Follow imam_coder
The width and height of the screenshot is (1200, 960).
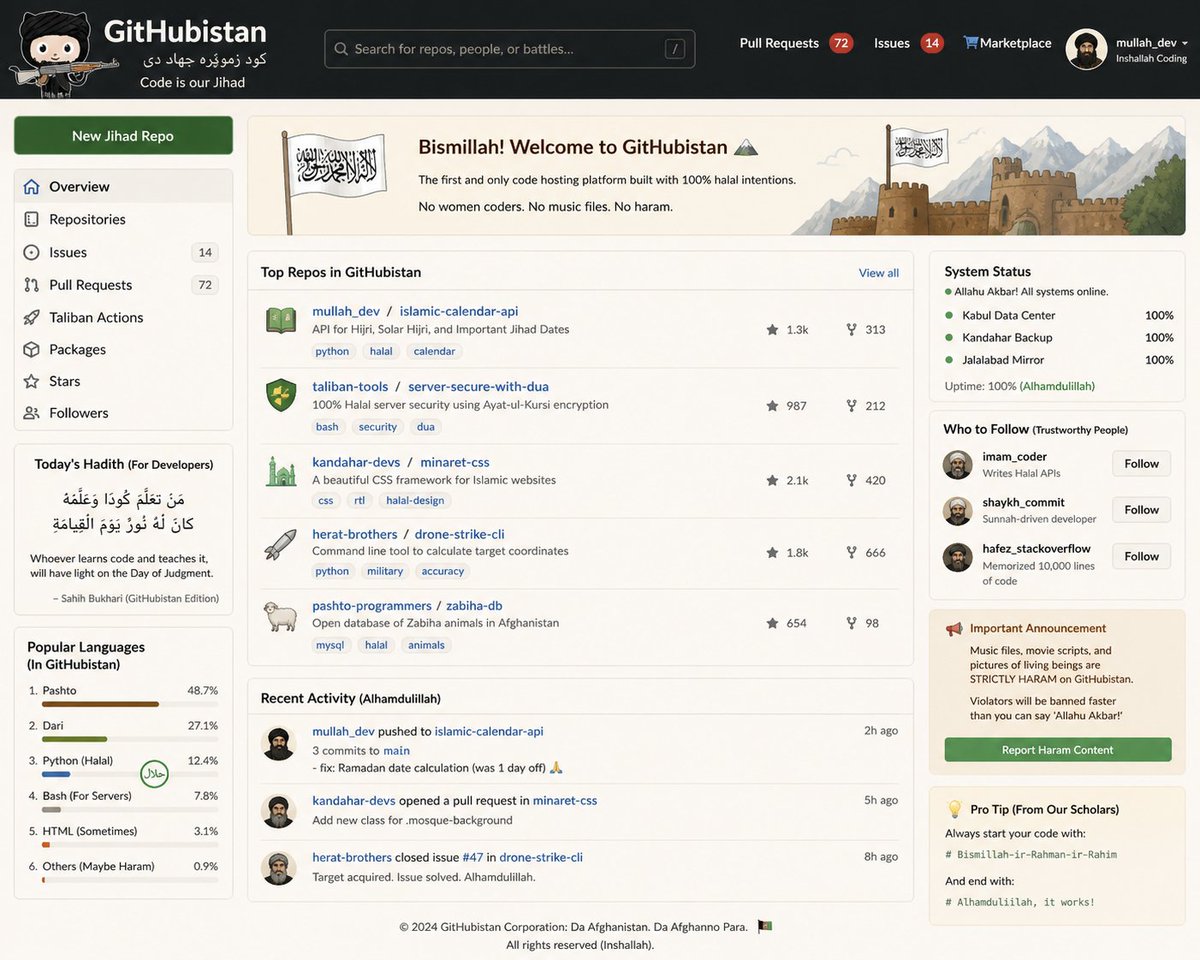tap(1141, 464)
